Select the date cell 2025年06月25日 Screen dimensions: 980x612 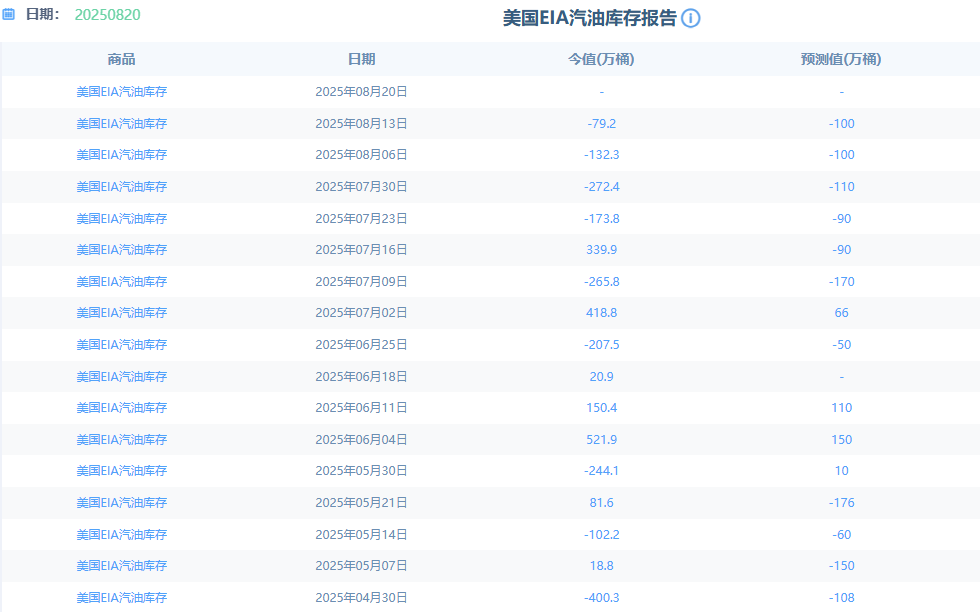click(x=361, y=345)
